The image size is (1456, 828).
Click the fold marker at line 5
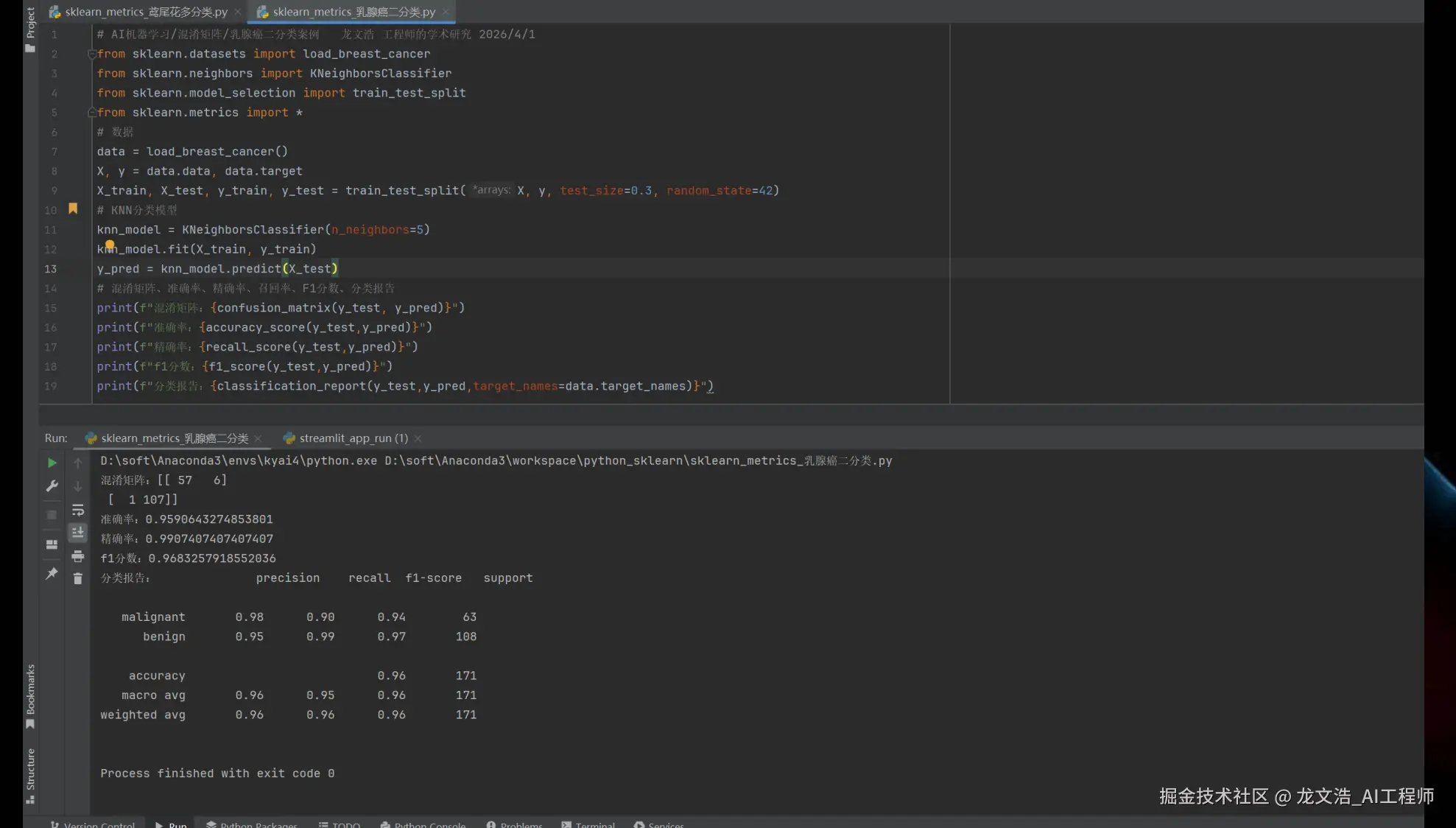92,113
